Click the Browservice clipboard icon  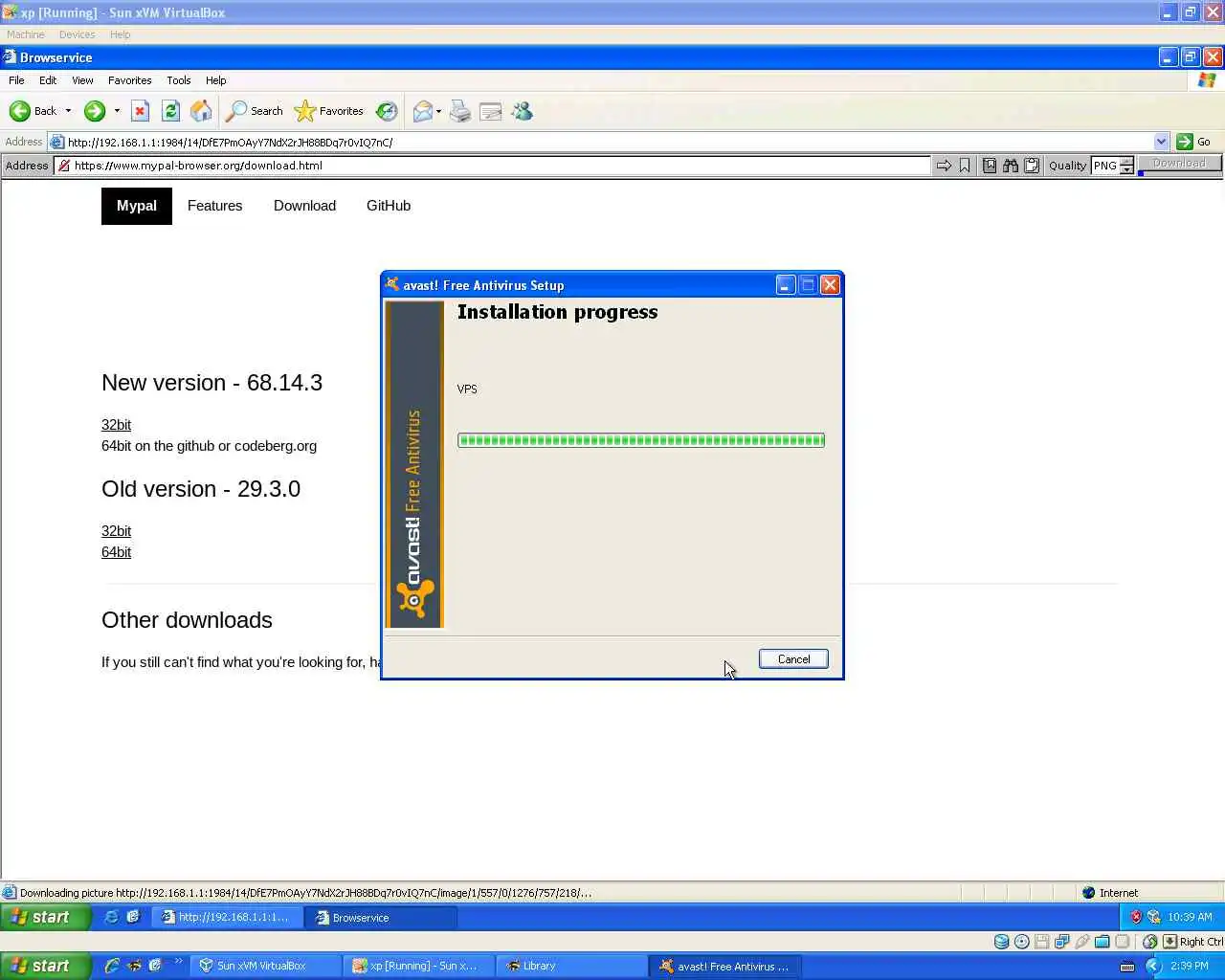coord(1032,166)
